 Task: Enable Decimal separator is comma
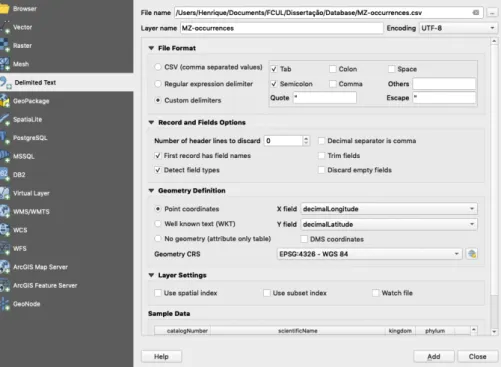pyautogui.click(x=321, y=141)
